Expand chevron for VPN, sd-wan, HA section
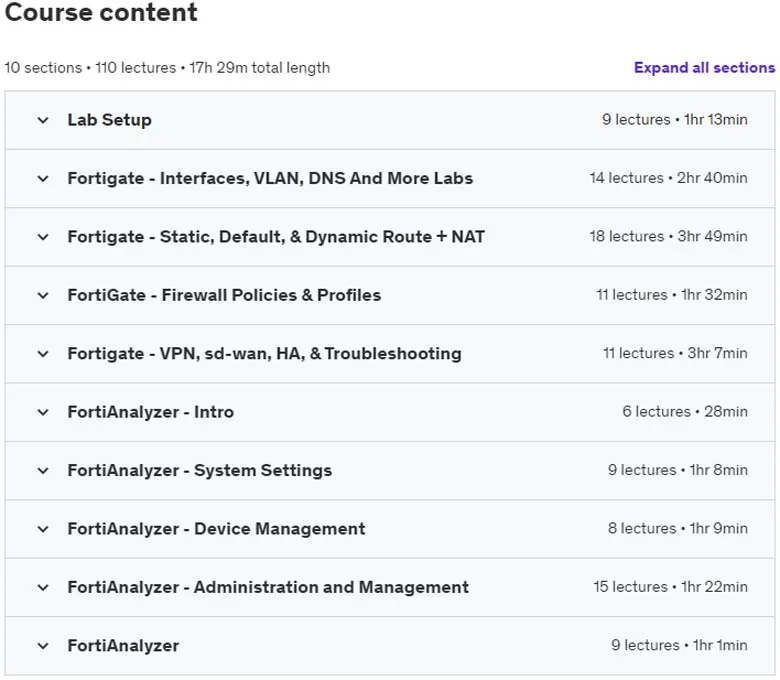 (x=43, y=354)
